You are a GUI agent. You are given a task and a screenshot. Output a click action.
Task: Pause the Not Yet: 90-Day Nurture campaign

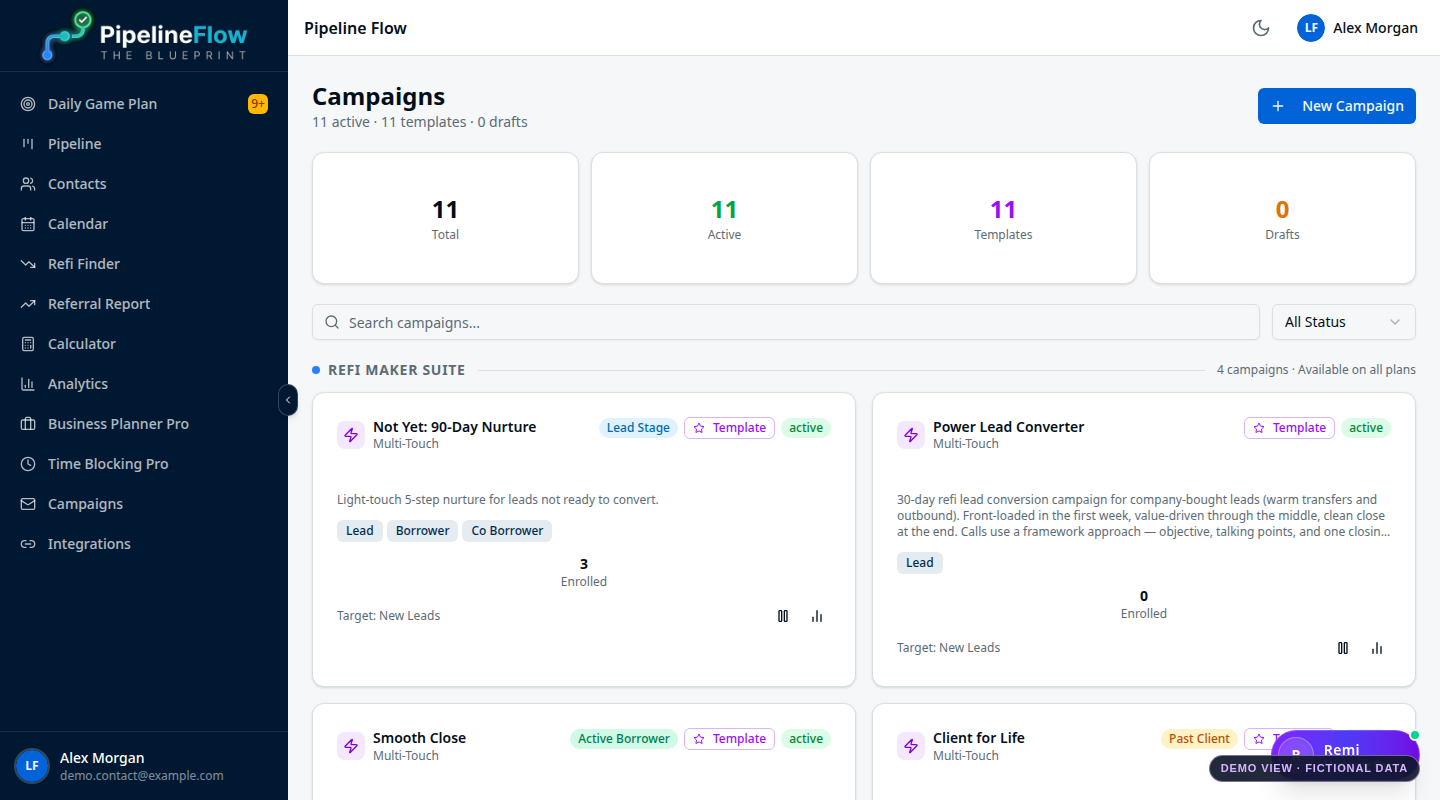click(783, 616)
